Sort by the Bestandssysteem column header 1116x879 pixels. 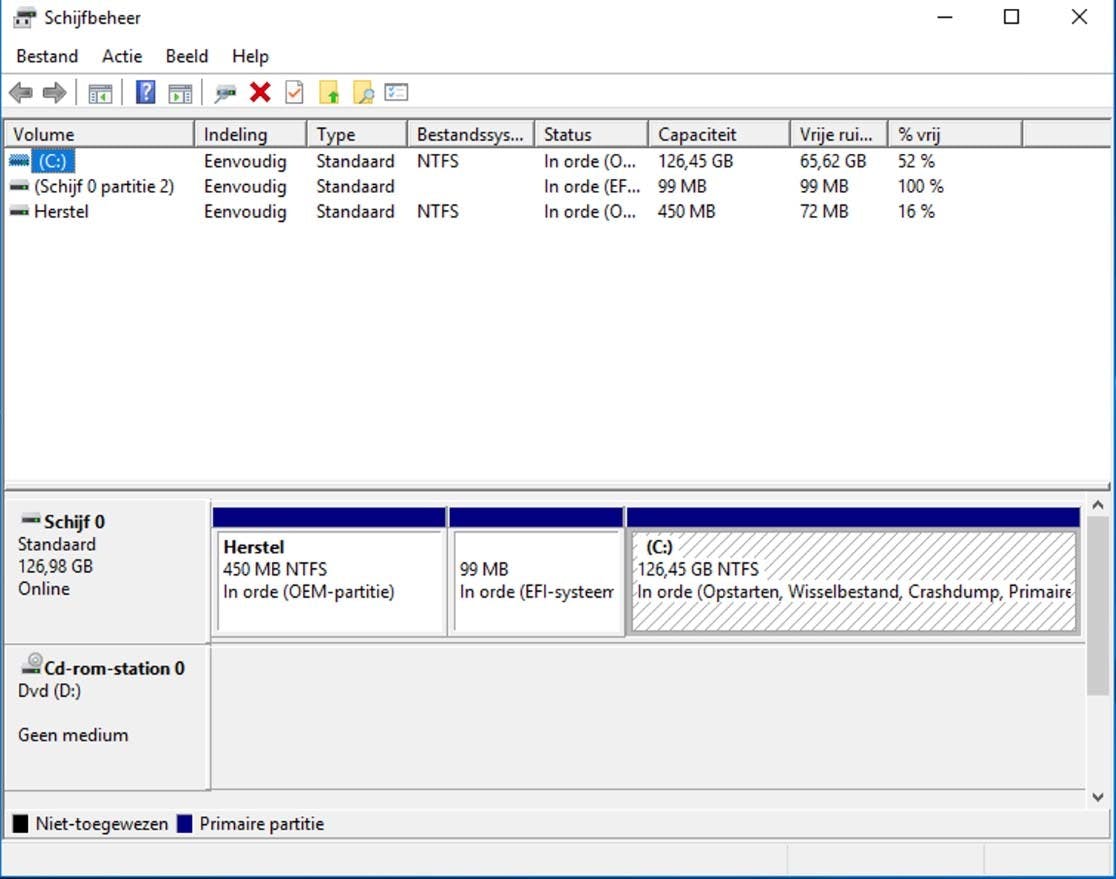coord(470,134)
